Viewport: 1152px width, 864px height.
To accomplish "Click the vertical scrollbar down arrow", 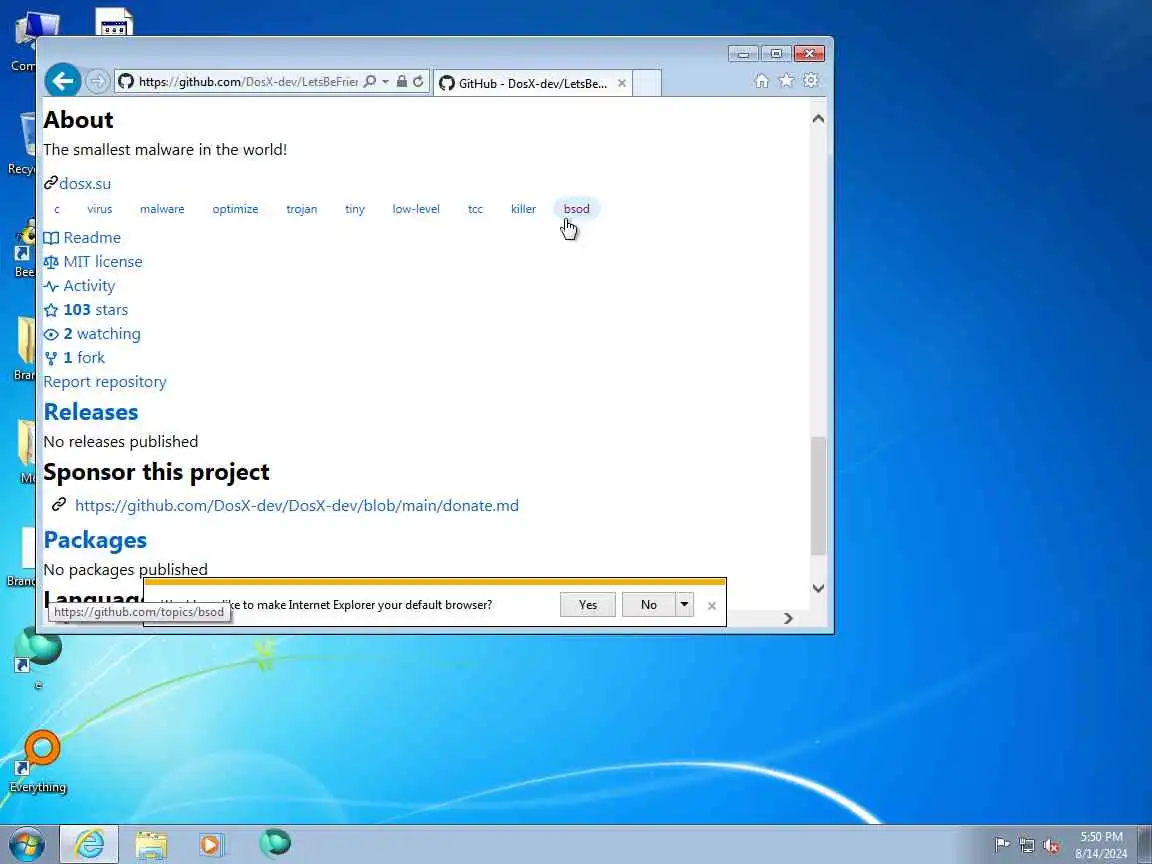I will point(818,588).
